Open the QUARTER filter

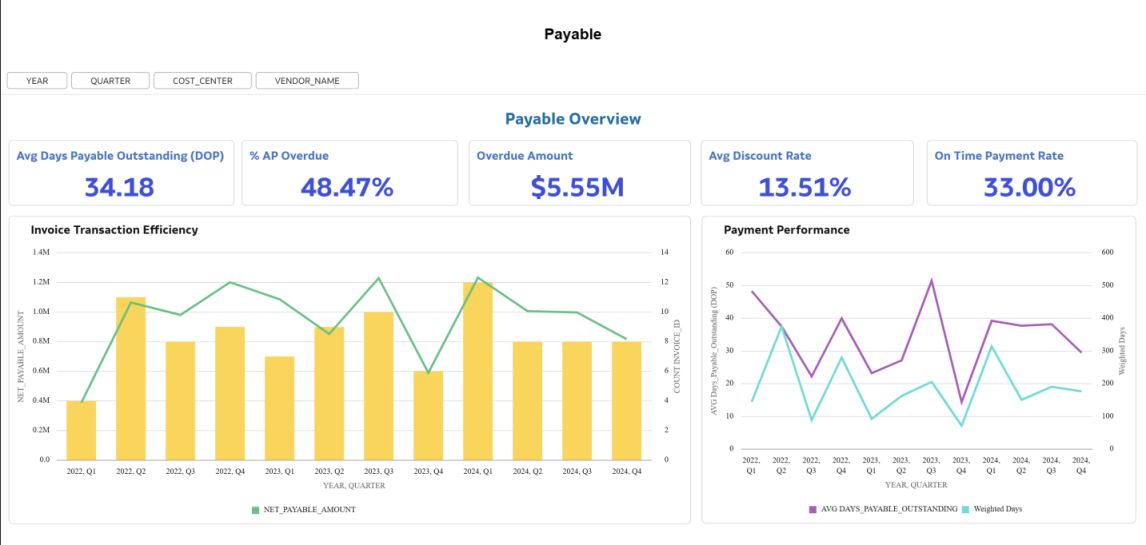[x=110, y=81]
